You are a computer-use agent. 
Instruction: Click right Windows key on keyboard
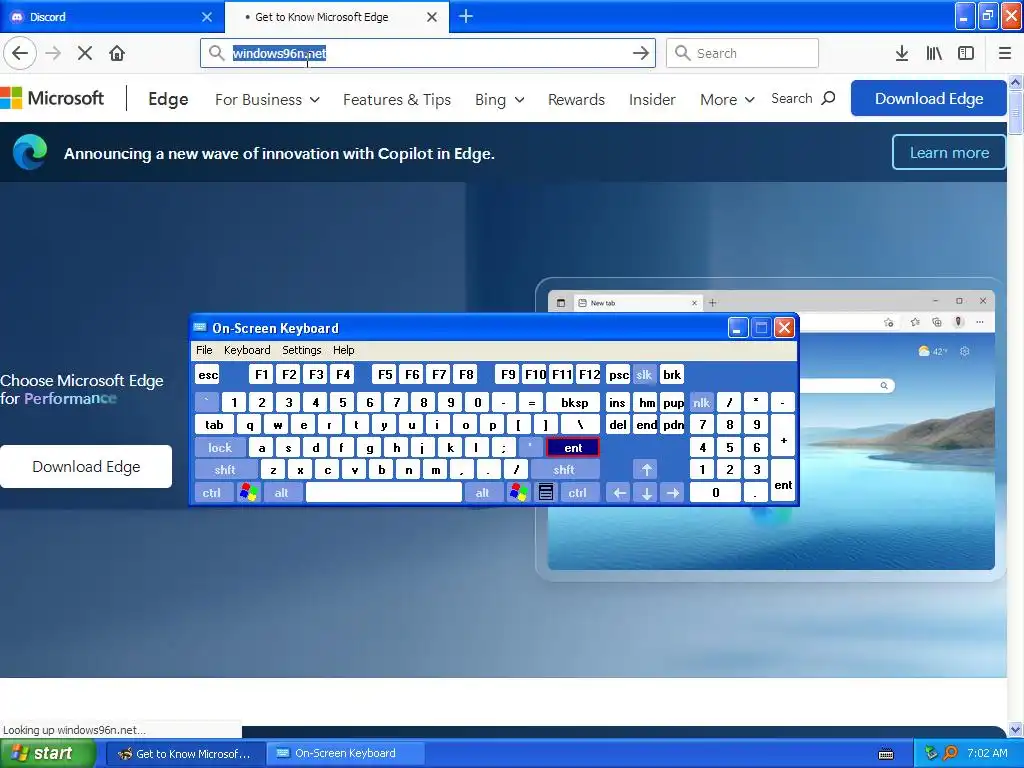coord(519,492)
